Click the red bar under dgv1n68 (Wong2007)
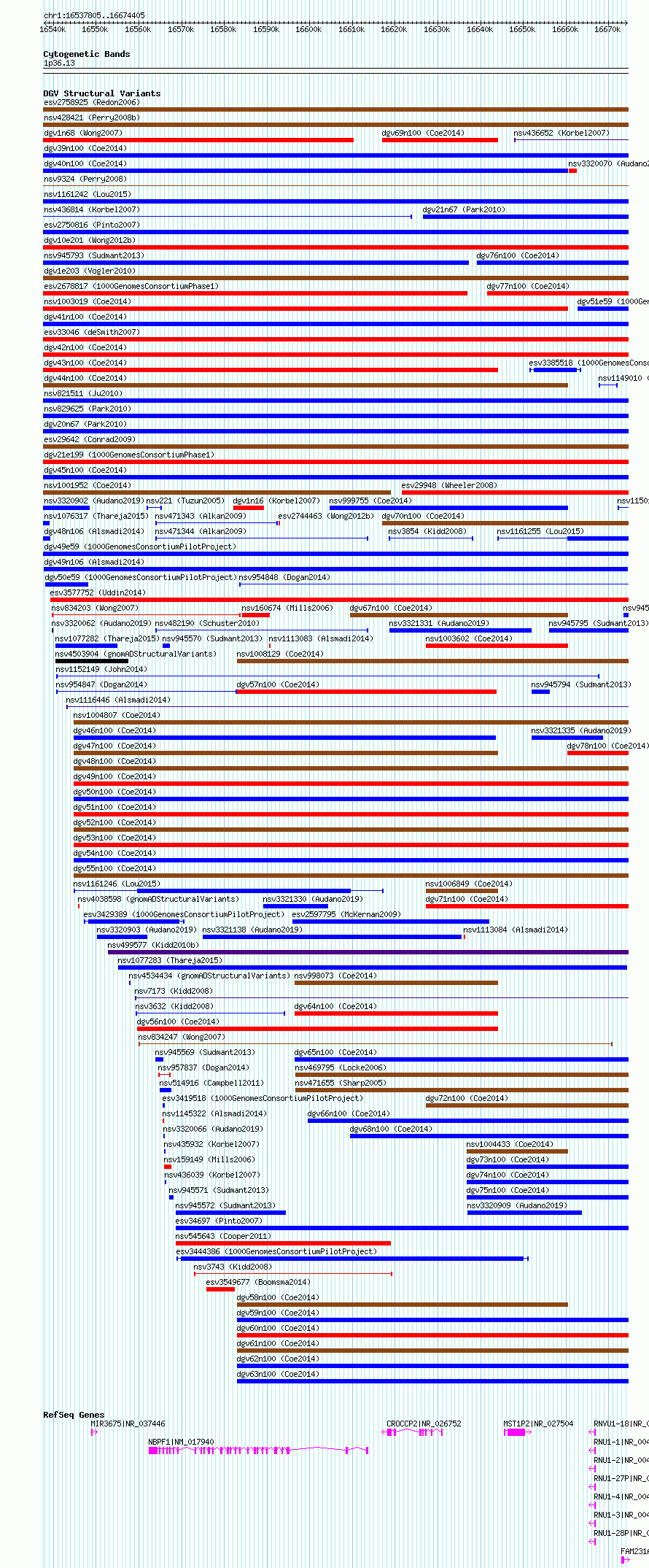 198,140
